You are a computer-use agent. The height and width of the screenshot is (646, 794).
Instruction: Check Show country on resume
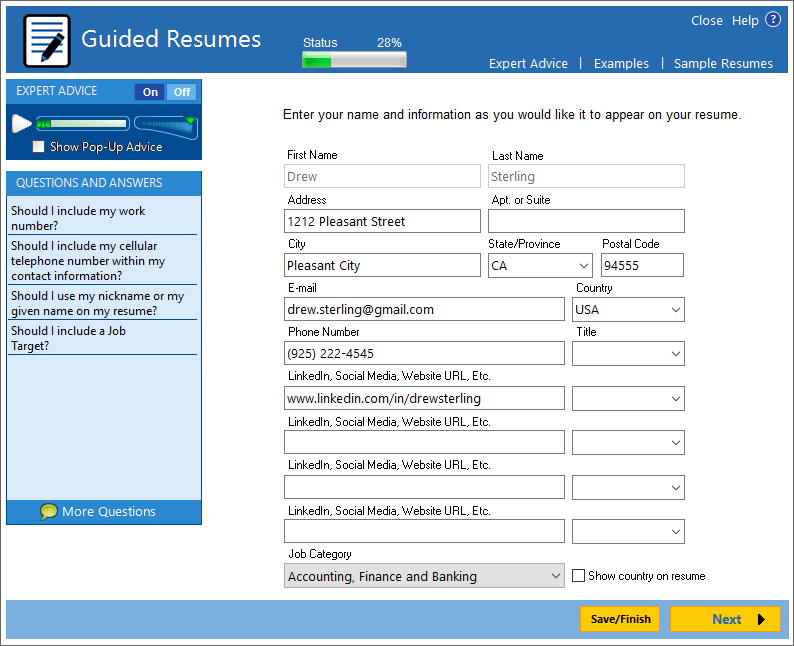click(578, 576)
